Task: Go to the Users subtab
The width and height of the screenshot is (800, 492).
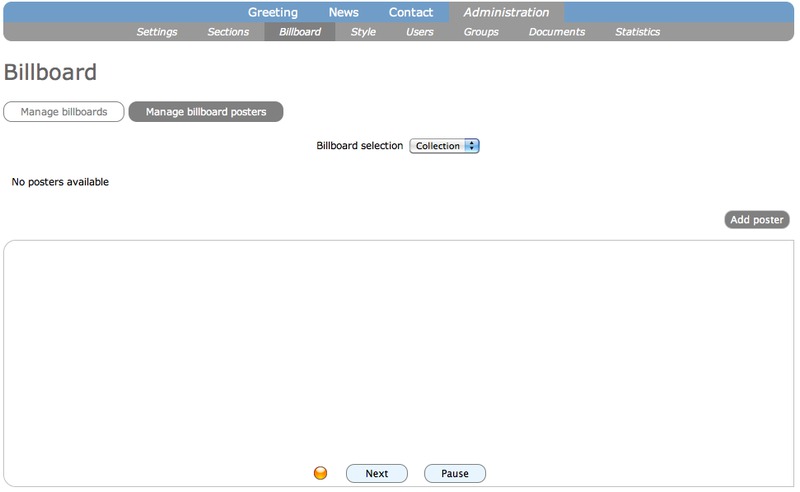Action: 420,32
